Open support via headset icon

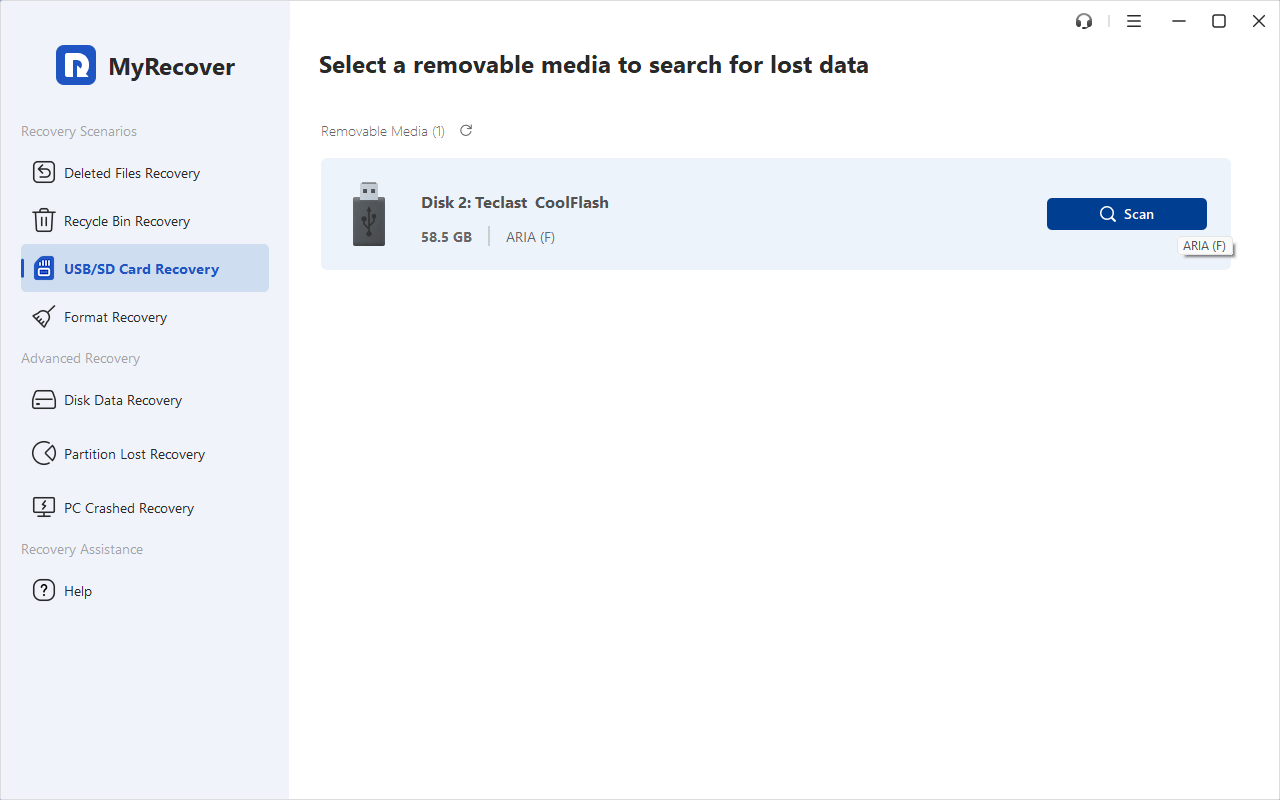pos(1084,21)
